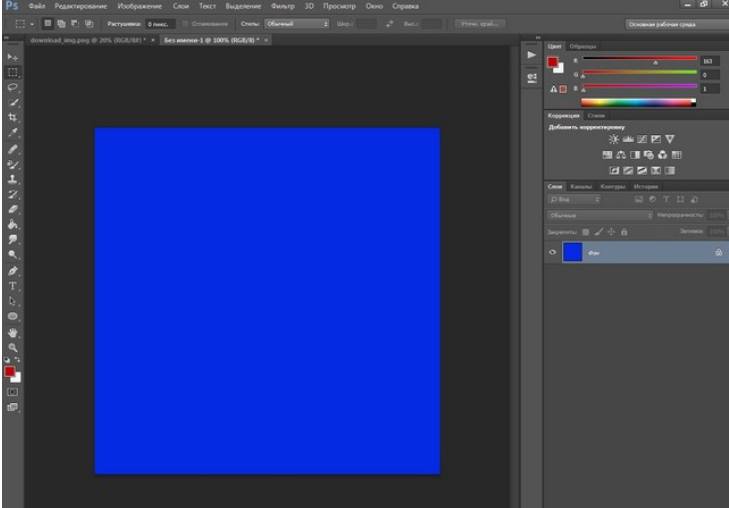Open the layer filter Вид dropdown

coord(575,199)
